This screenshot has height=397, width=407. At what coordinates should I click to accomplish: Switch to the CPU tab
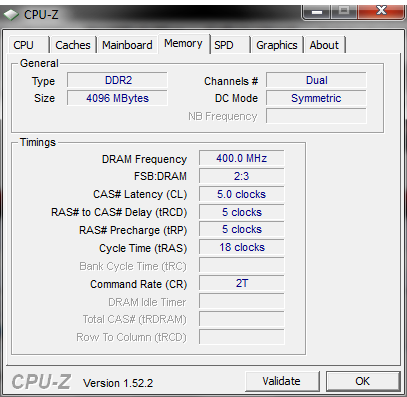coord(28,45)
